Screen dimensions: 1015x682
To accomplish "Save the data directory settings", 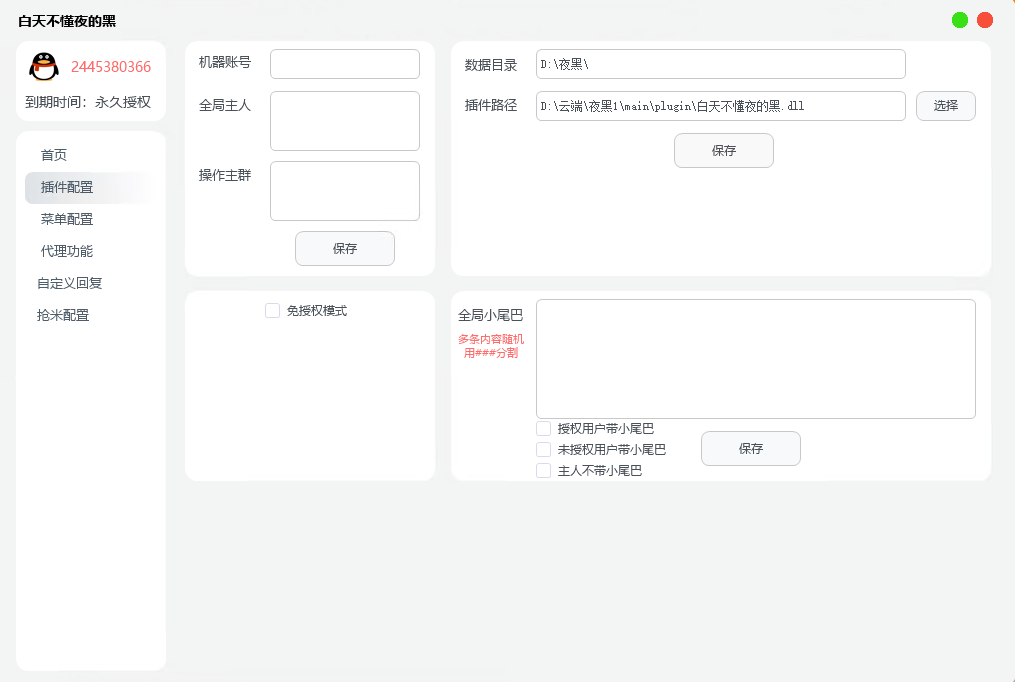I will point(723,150).
